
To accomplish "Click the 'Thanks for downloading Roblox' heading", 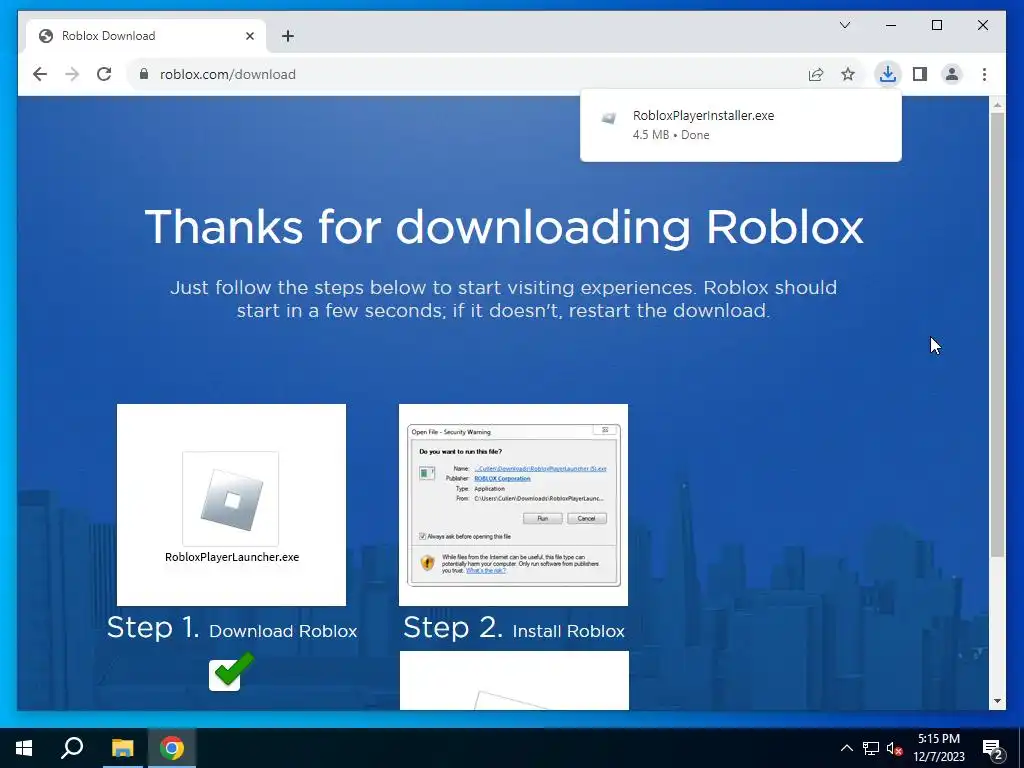I will pos(504,227).
